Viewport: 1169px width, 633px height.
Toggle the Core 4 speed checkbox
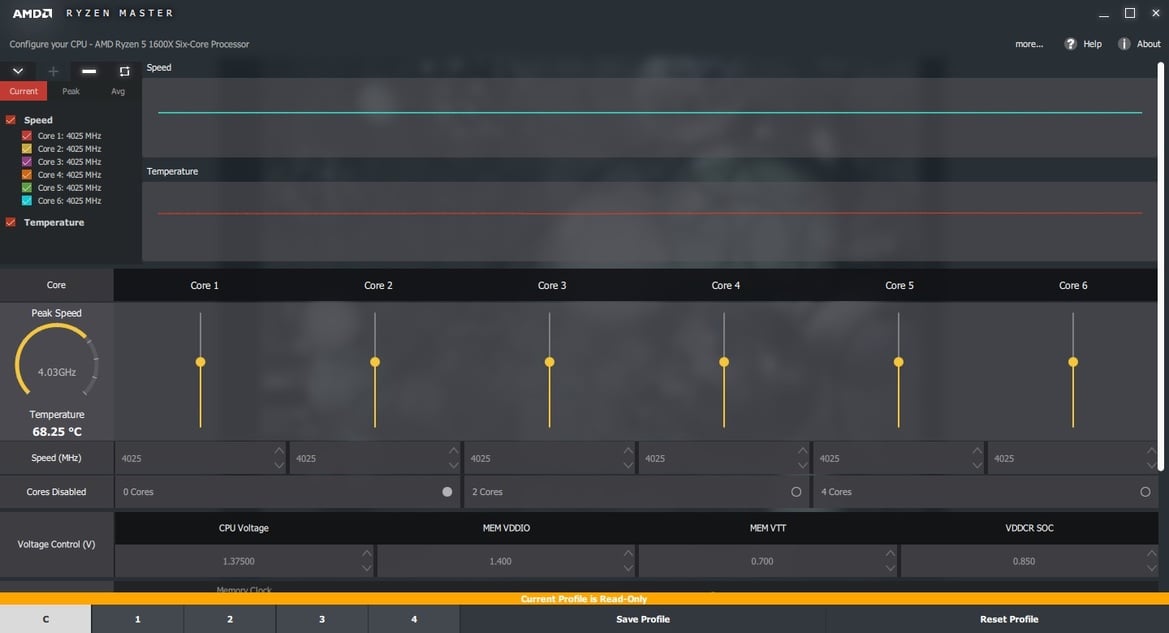click(27, 174)
